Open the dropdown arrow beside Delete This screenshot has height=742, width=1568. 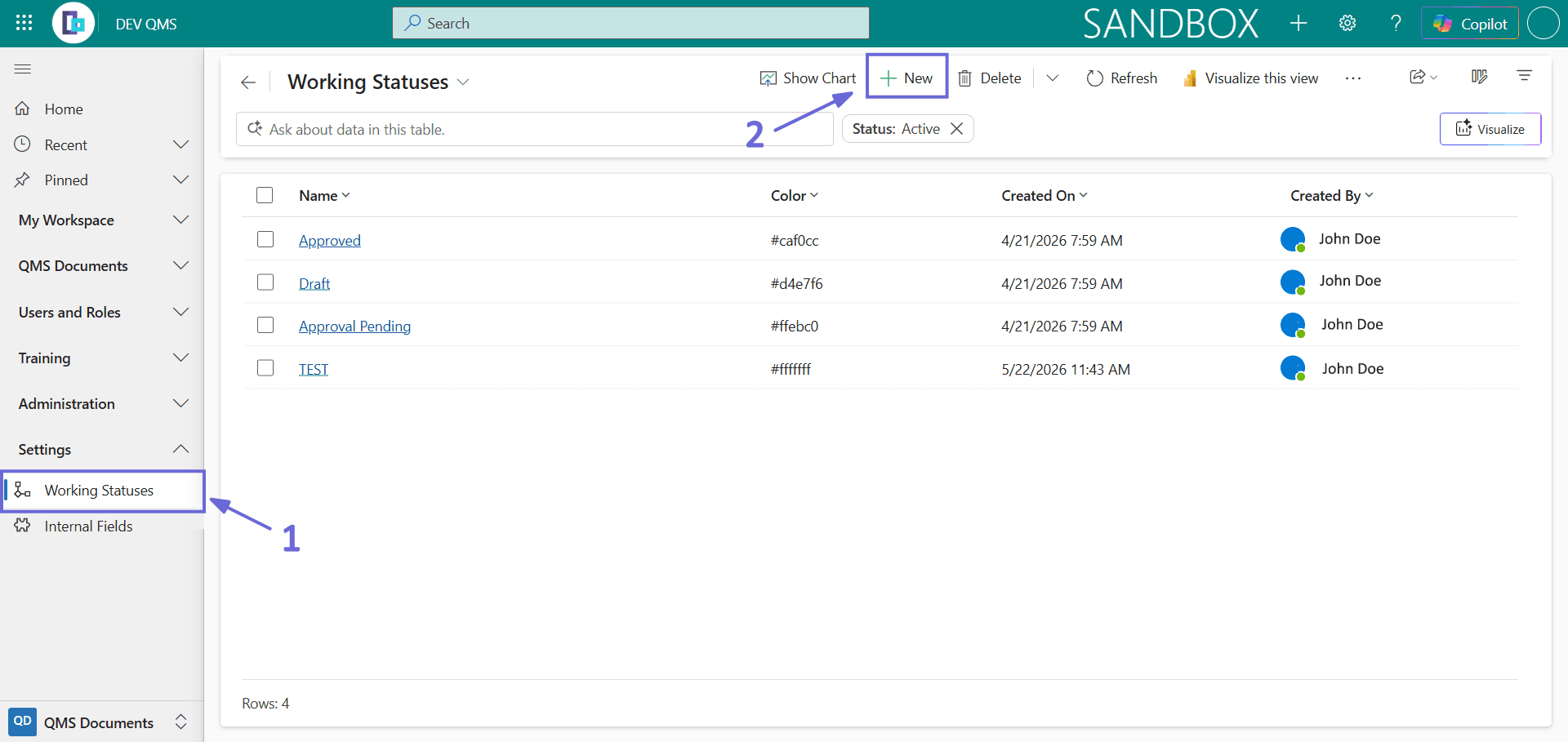pos(1053,78)
